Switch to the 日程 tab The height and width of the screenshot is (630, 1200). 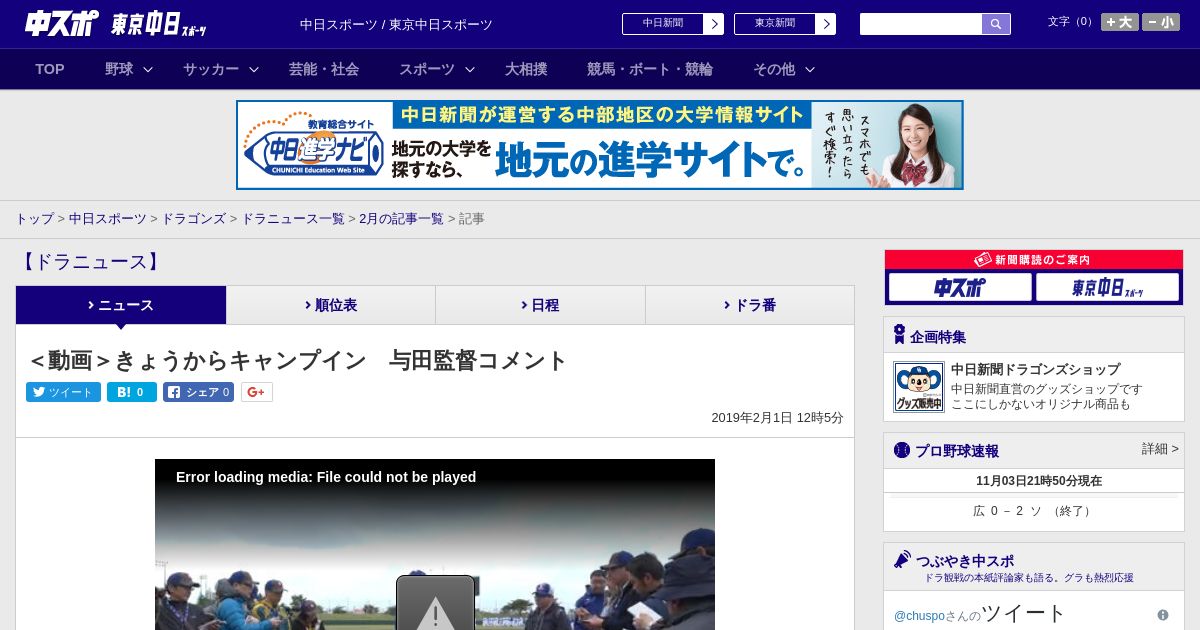coord(540,305)
